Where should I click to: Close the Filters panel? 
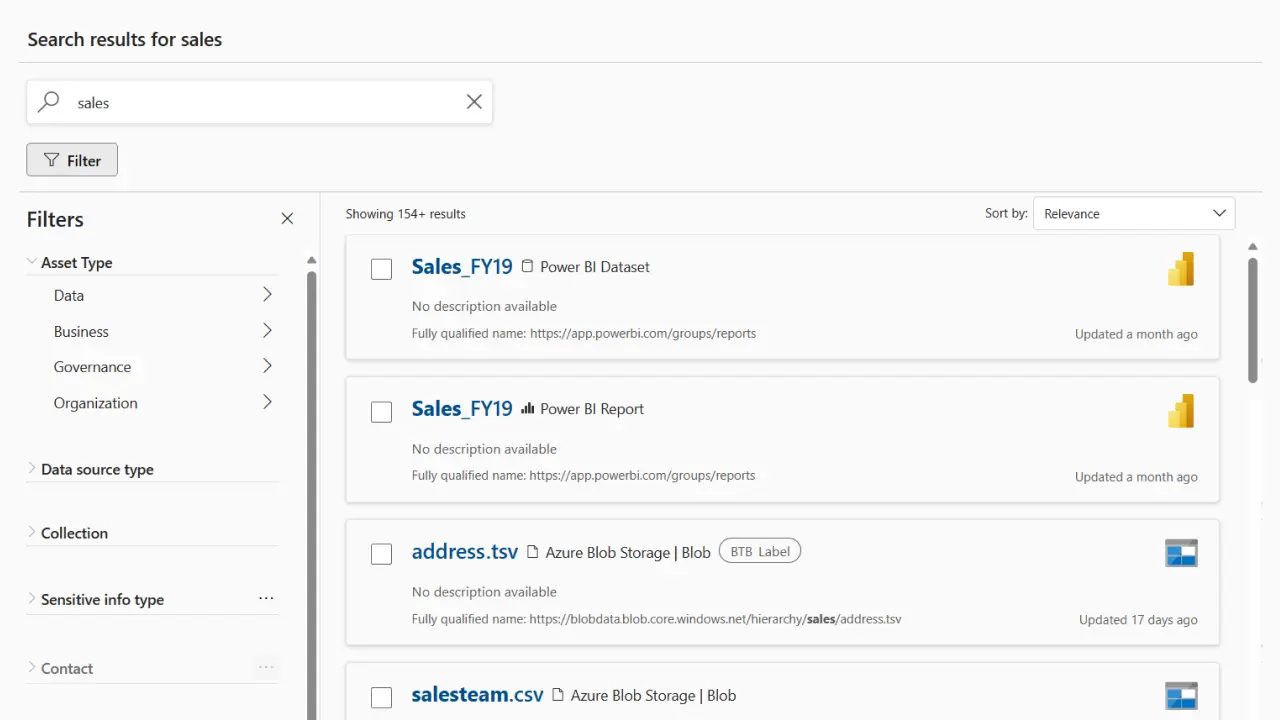[287, 219]
